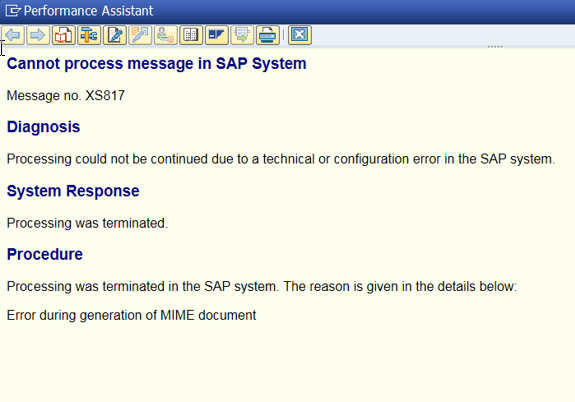Open the Glossary open-book icon
Image resolution: width=575 pixels, height=402 pixels.
pyautogui.click(x=191, y=35)
